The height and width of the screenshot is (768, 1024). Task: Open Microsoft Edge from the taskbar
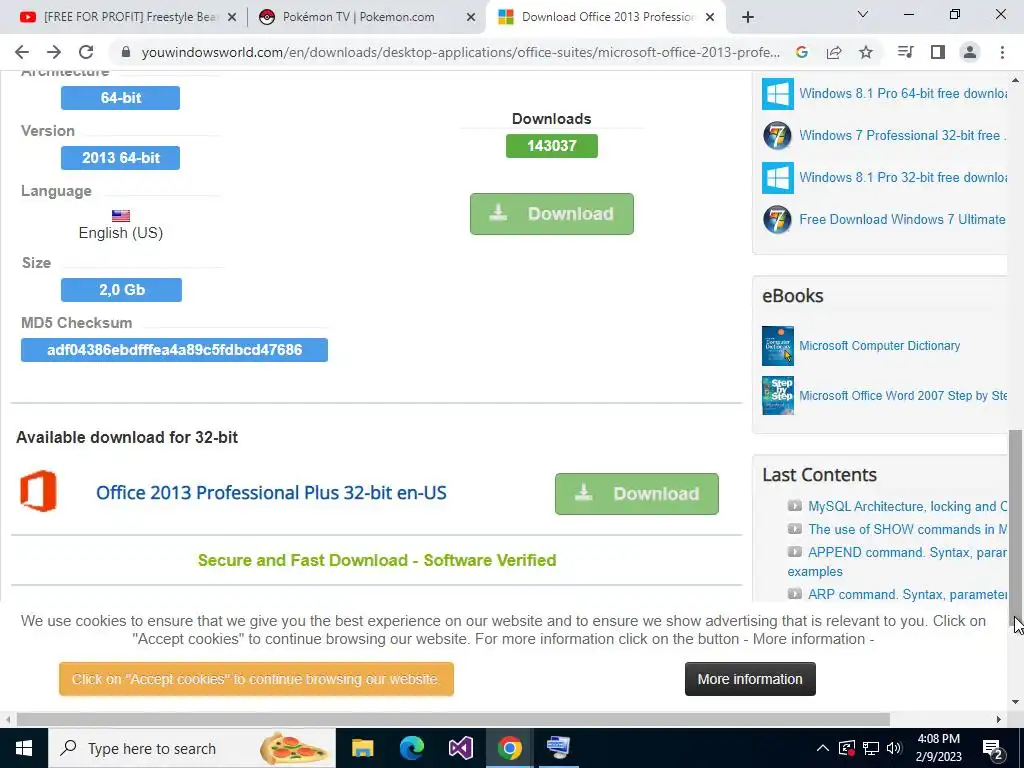tap(411, 748)
